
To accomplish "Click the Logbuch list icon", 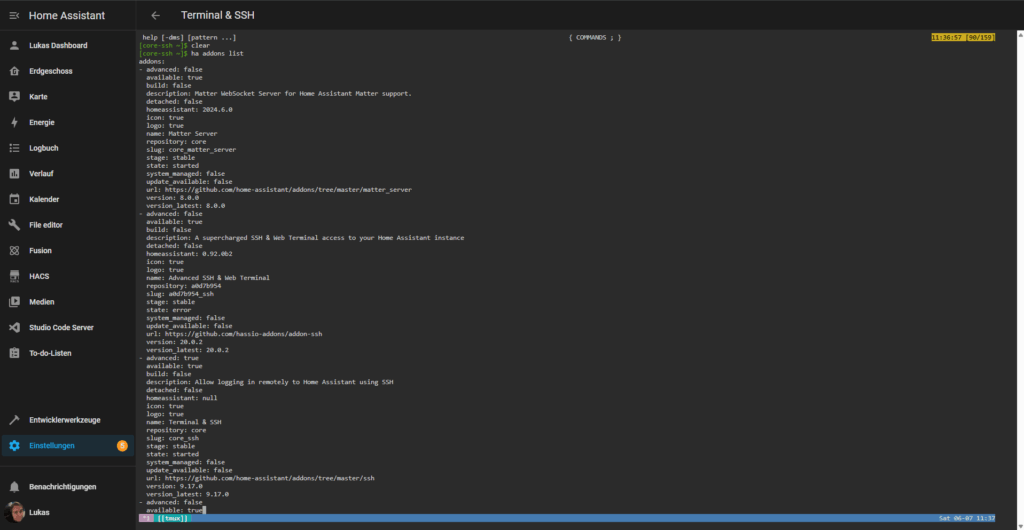I will click(14, 148).
